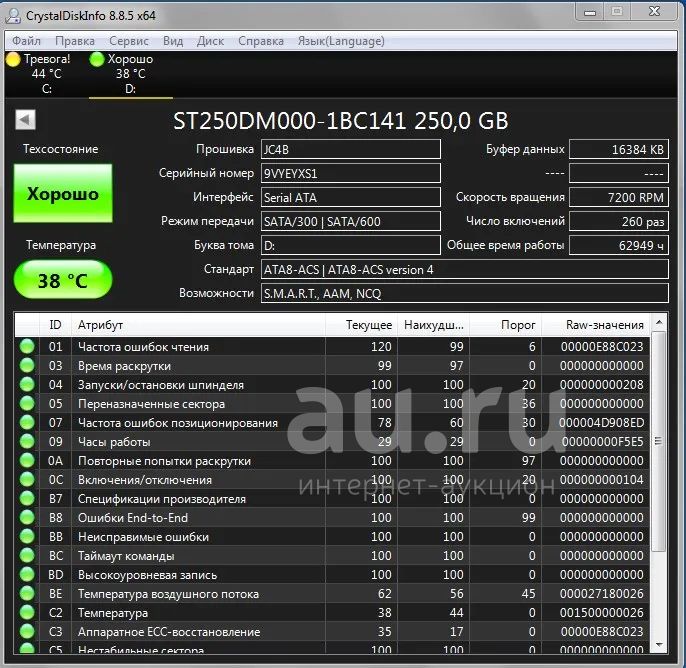This screenshot has width=686, height=668.
Task: Click the buffer size field 16384 KB
Action: pyautogui.click(x=619, y=149)
